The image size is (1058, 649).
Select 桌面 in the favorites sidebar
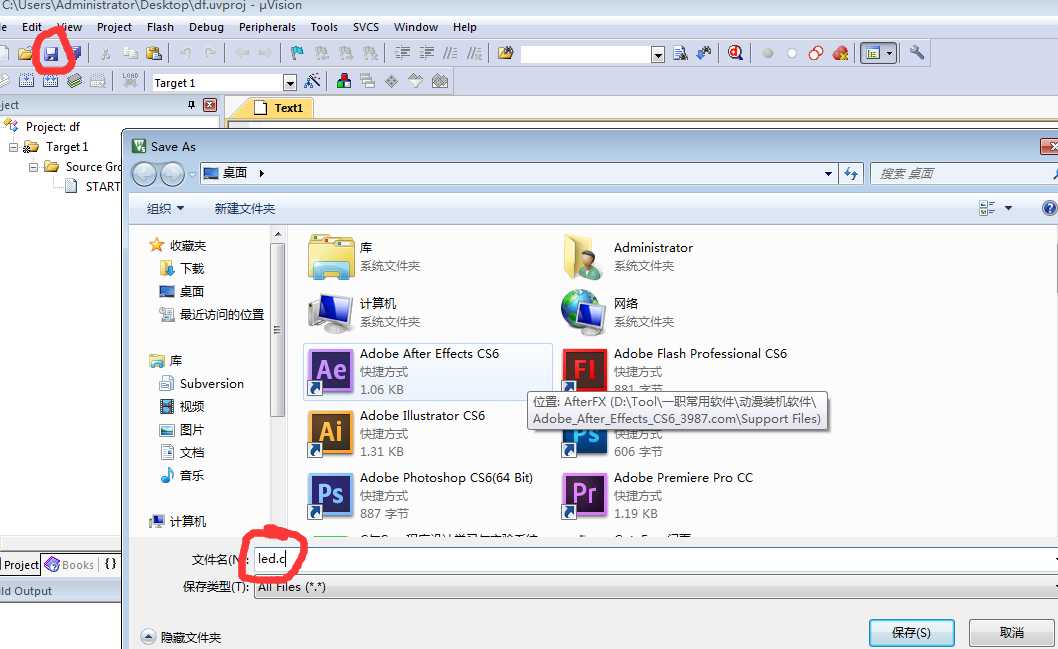click(182, 291)
